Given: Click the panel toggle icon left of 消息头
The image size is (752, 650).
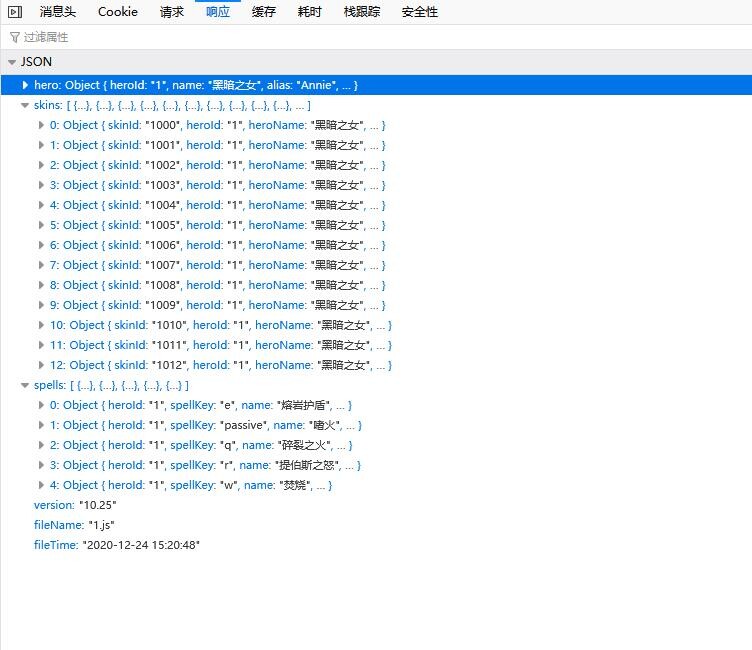Looking at the screenshot, I should [14, 12].
